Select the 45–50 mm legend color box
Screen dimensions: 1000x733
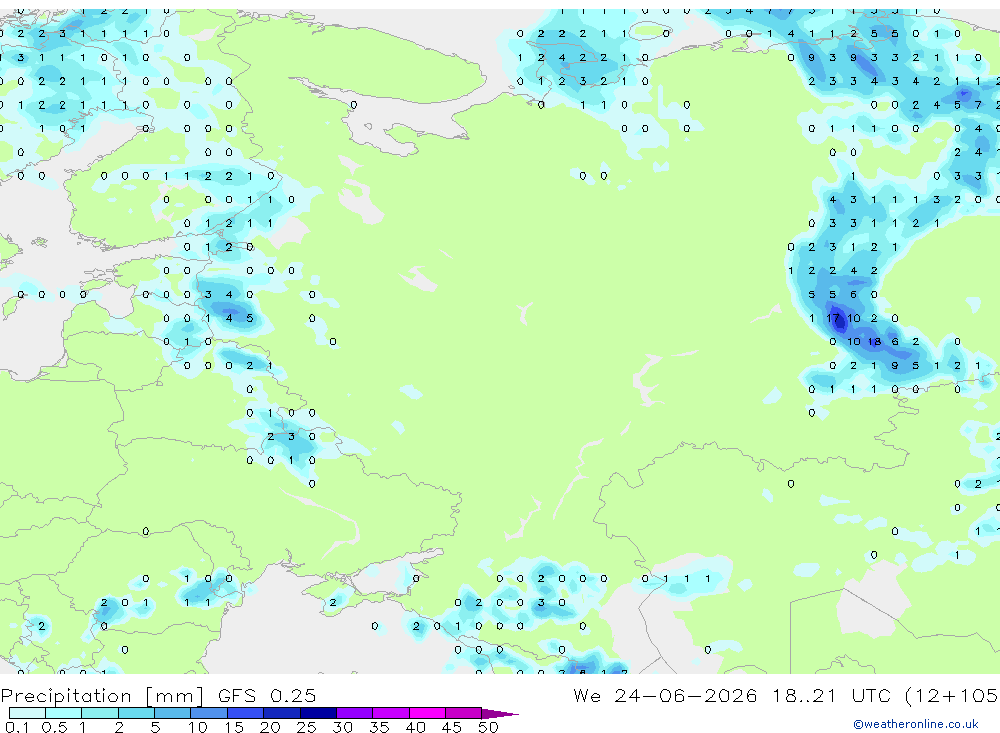click(464, 713)
